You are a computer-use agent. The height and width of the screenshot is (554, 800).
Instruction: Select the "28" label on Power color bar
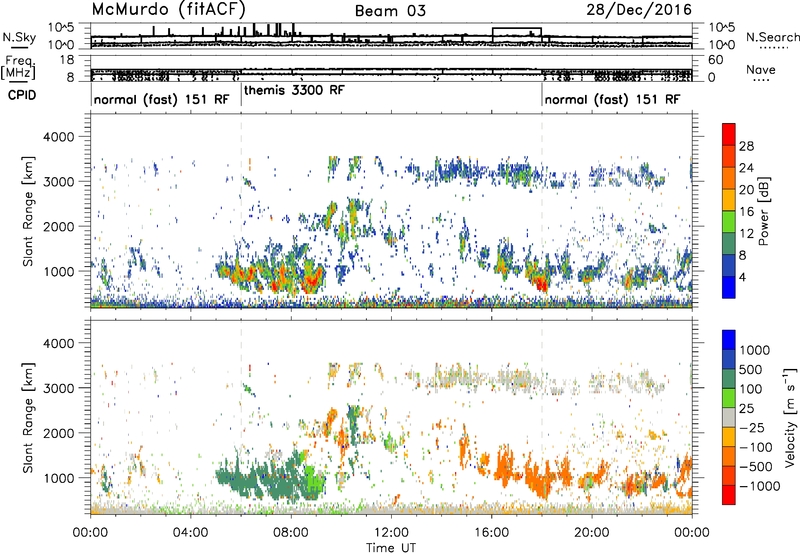pyautogui.click(x=746, y=146)
